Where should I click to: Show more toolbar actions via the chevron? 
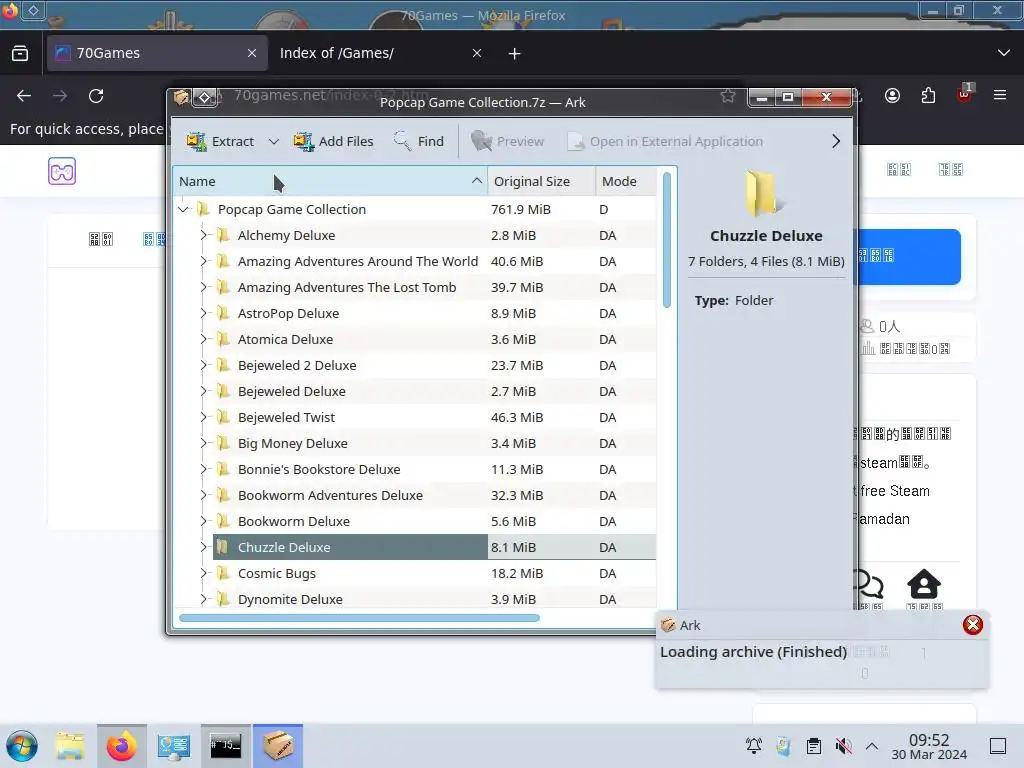coord(836,141)
